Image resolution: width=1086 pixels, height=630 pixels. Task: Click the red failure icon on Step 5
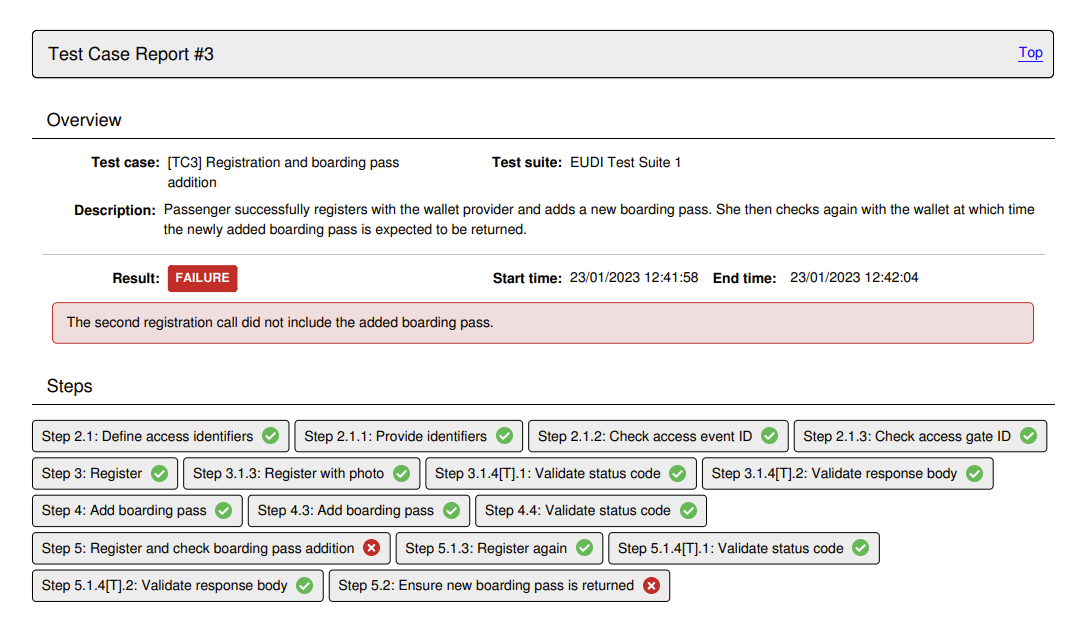370,548
